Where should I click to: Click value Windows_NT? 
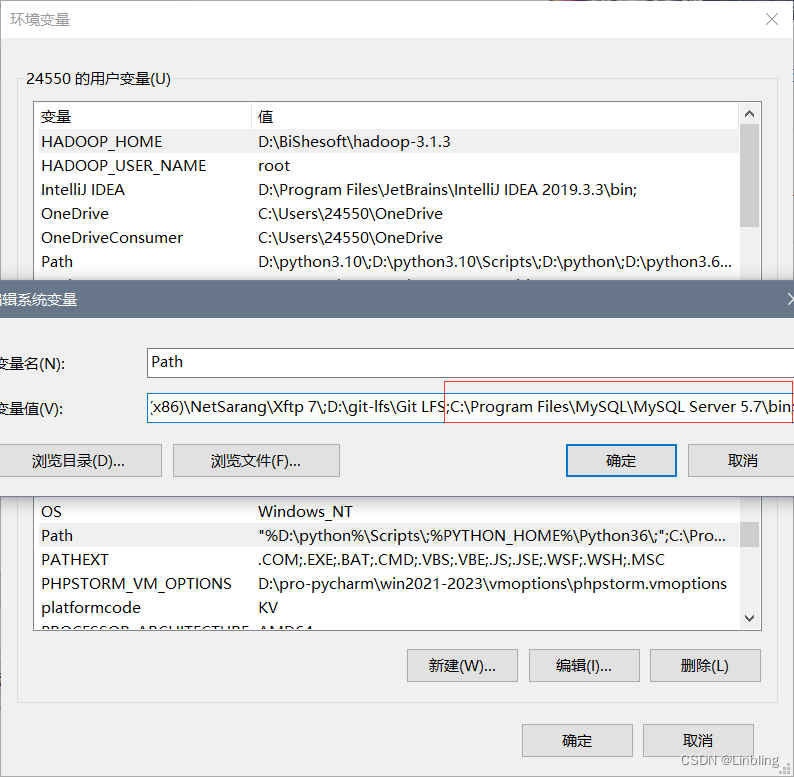coord(305,512)
